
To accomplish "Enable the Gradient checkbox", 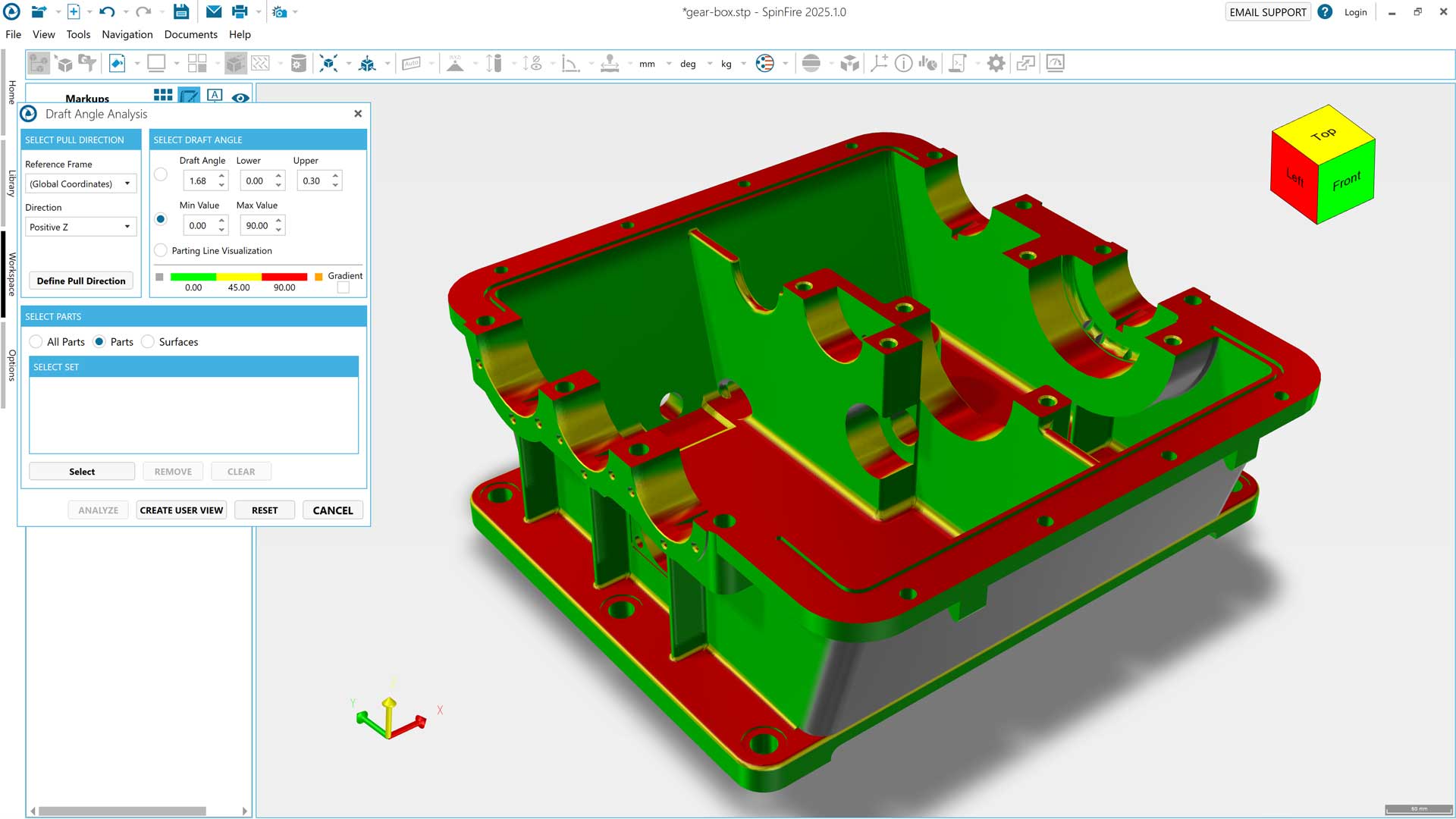I will pos(344,287).
